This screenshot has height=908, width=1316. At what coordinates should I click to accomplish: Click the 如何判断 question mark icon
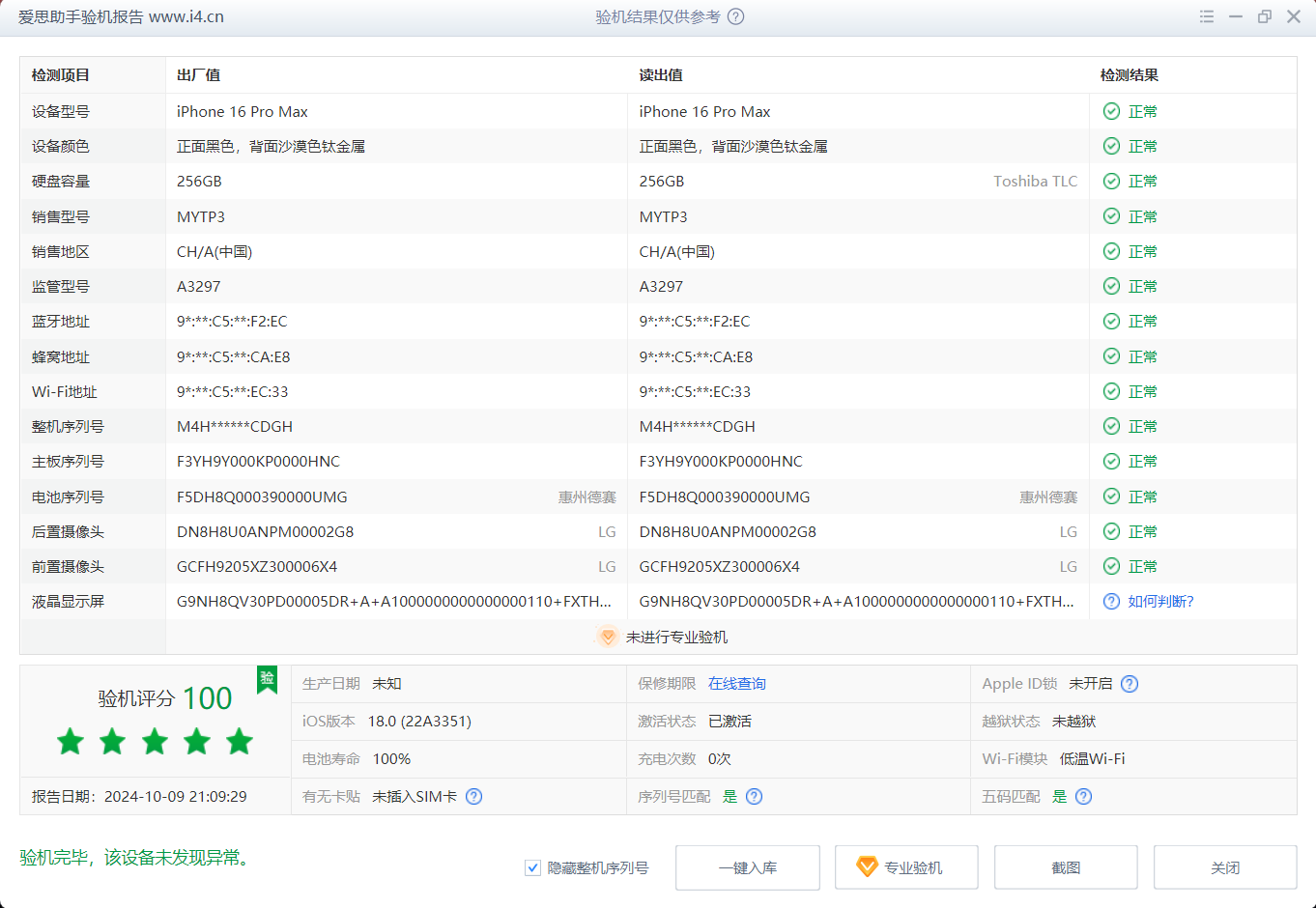point(1111,602)
